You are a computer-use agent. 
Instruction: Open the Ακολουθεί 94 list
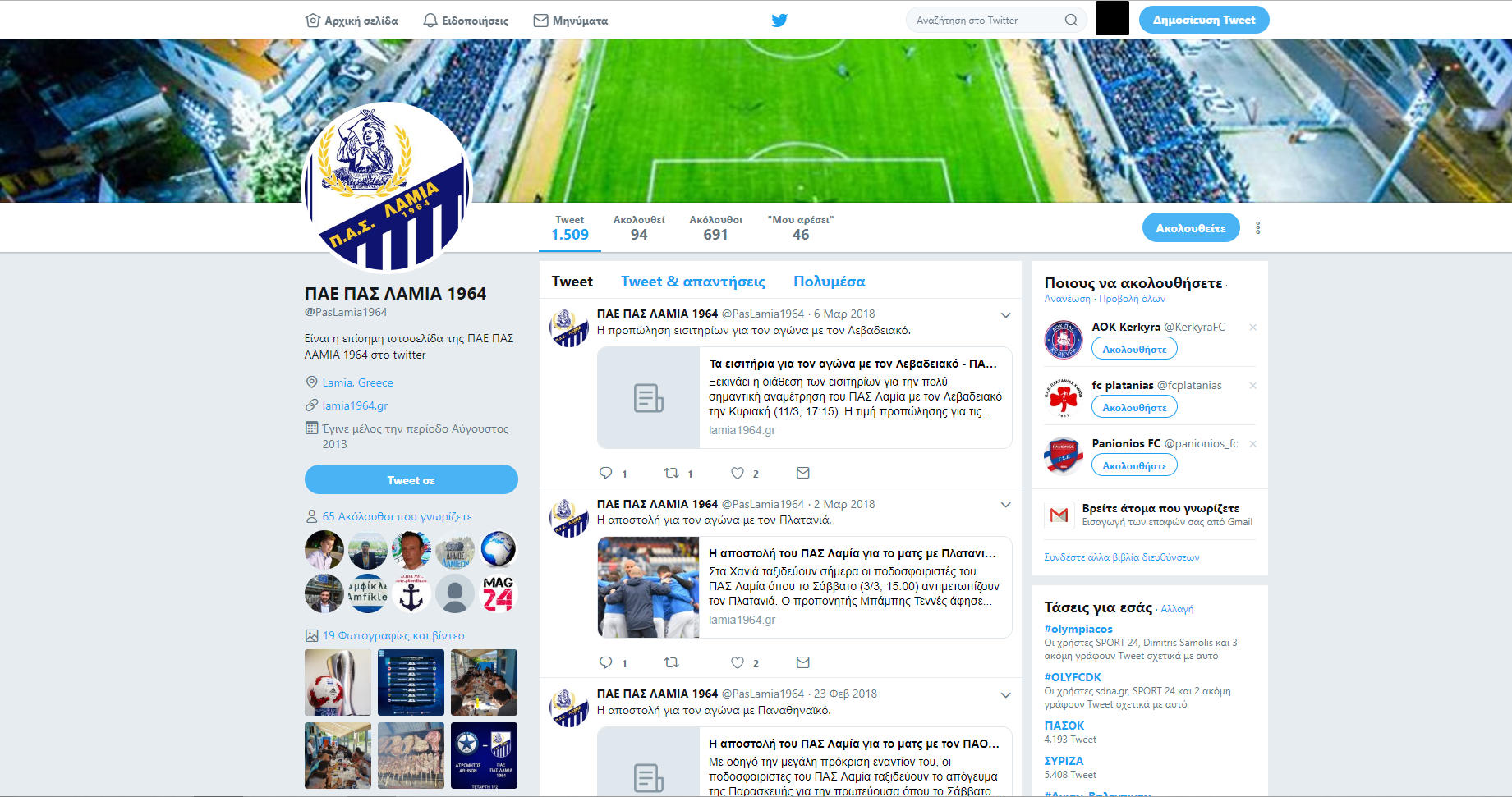[x=639, y=229]
